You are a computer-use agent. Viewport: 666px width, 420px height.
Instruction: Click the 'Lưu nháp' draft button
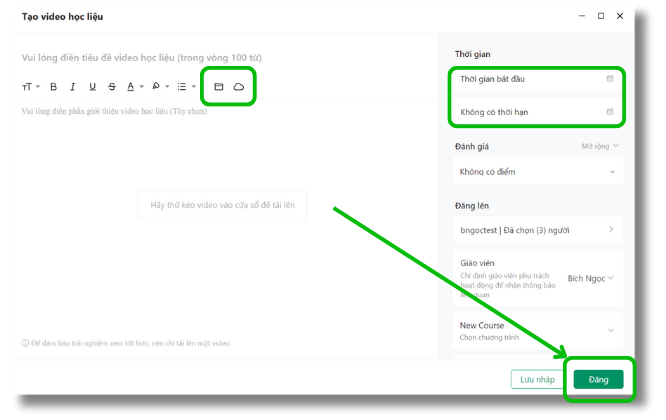537,380
